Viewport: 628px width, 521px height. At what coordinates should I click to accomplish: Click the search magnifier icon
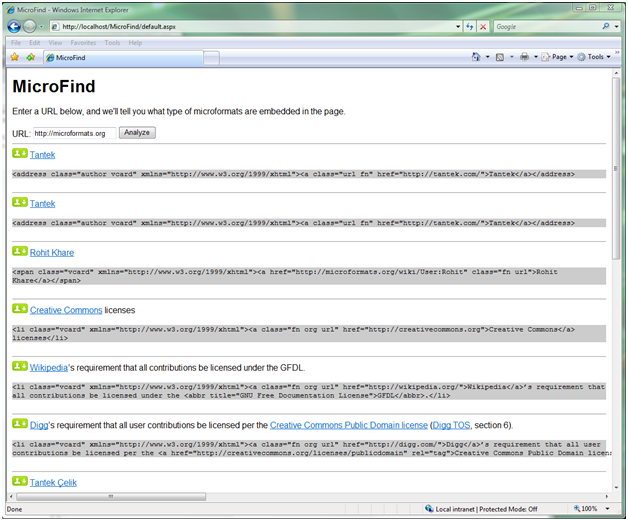tap(606, 26)
